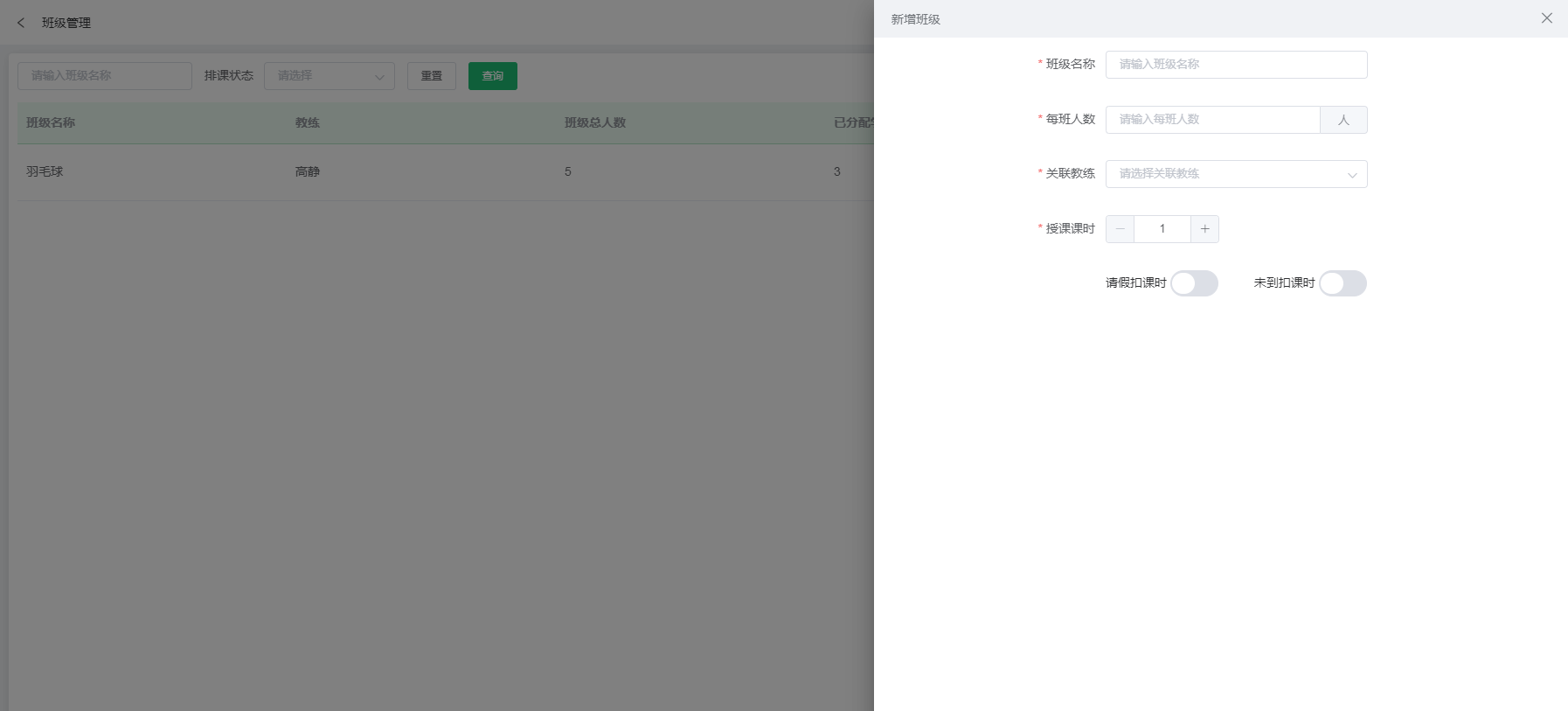Select the 羽毛球 class row
The image size is (1568, 711).
[x=45, y=172]
